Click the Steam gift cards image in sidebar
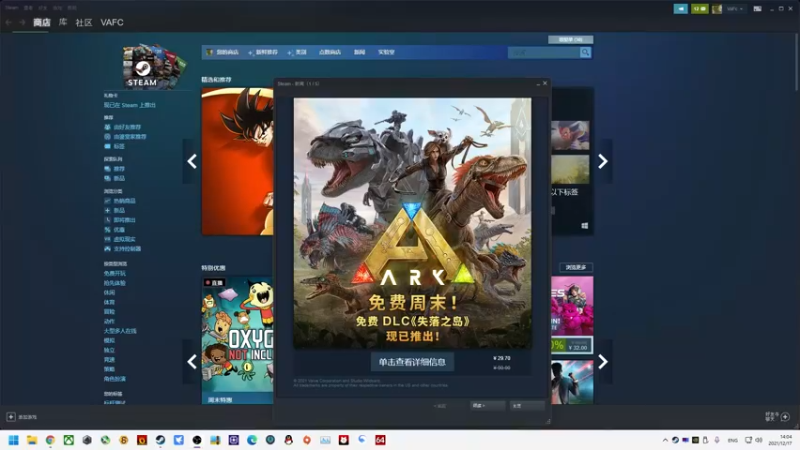 tap(153, 66)
